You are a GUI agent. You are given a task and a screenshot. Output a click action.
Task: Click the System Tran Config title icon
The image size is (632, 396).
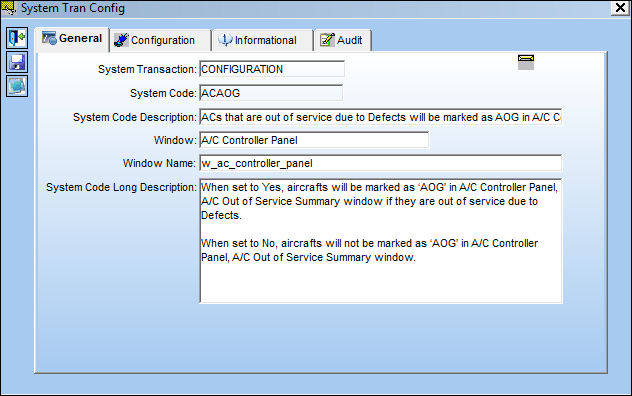click(8, 8)
